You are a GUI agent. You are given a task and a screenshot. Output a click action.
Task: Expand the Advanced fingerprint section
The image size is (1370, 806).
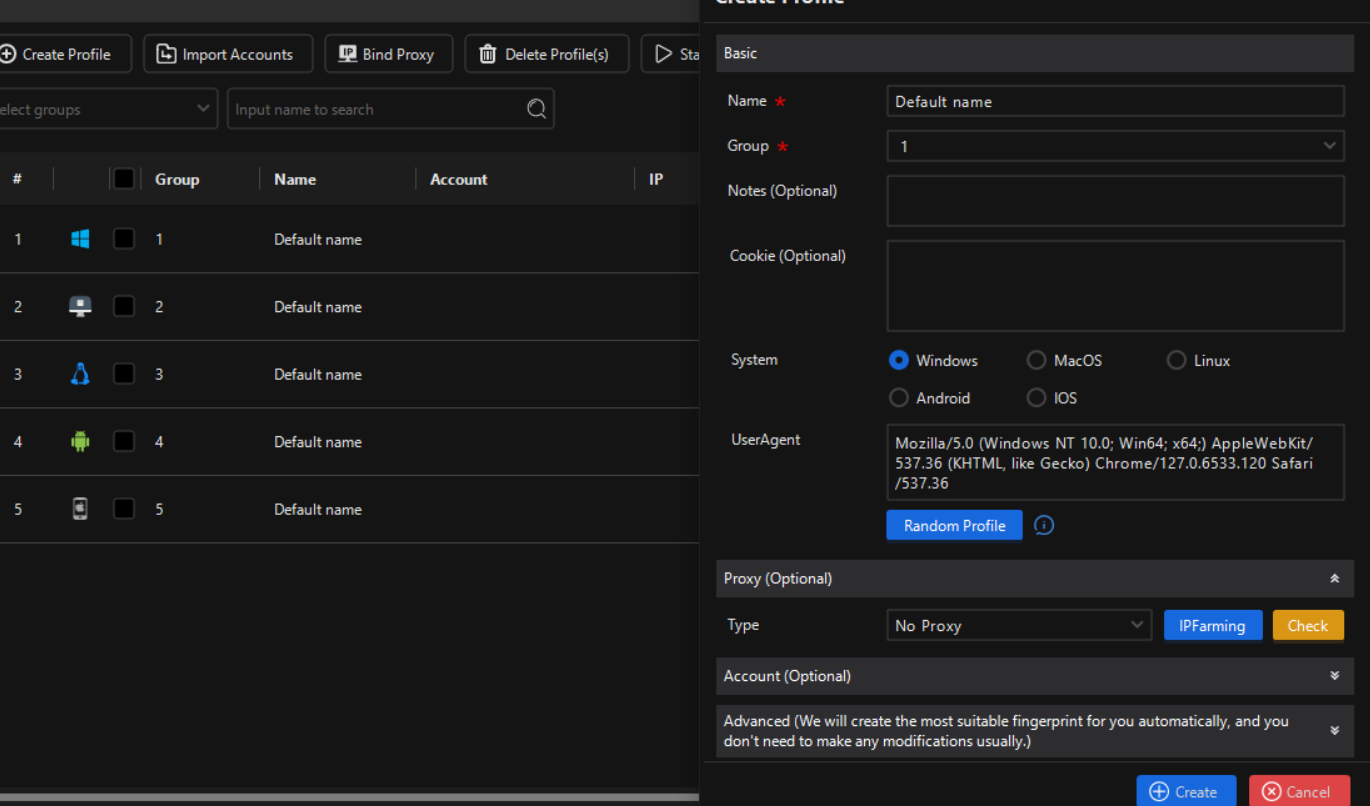pyautogui.click(x=1035, y=731)
